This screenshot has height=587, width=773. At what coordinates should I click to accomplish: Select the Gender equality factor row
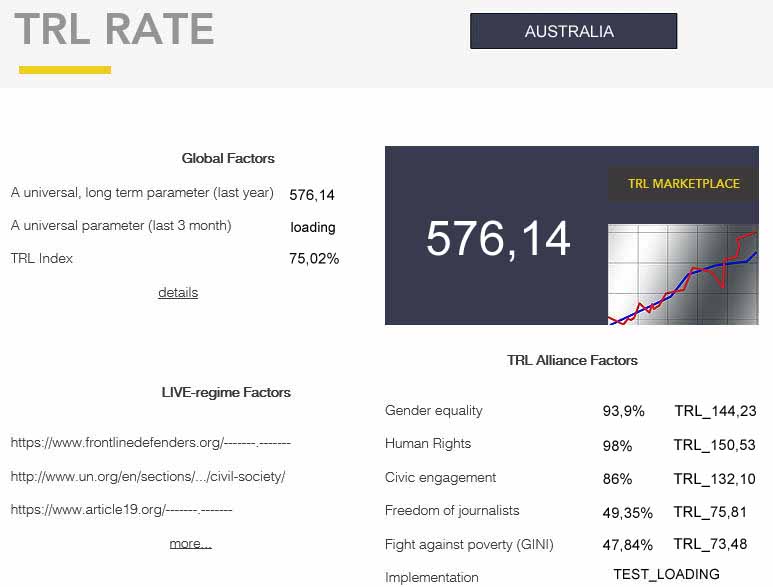click(434, 411)
